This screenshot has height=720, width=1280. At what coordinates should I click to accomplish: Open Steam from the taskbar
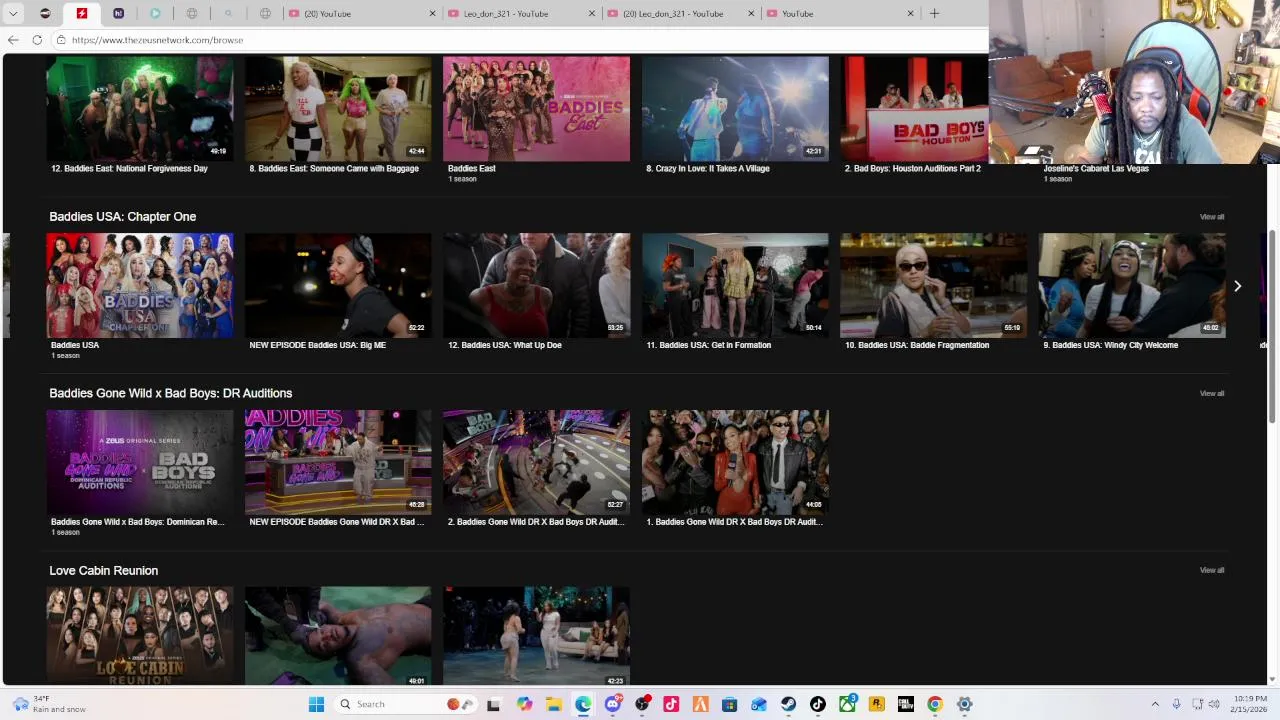pos(788,704)
